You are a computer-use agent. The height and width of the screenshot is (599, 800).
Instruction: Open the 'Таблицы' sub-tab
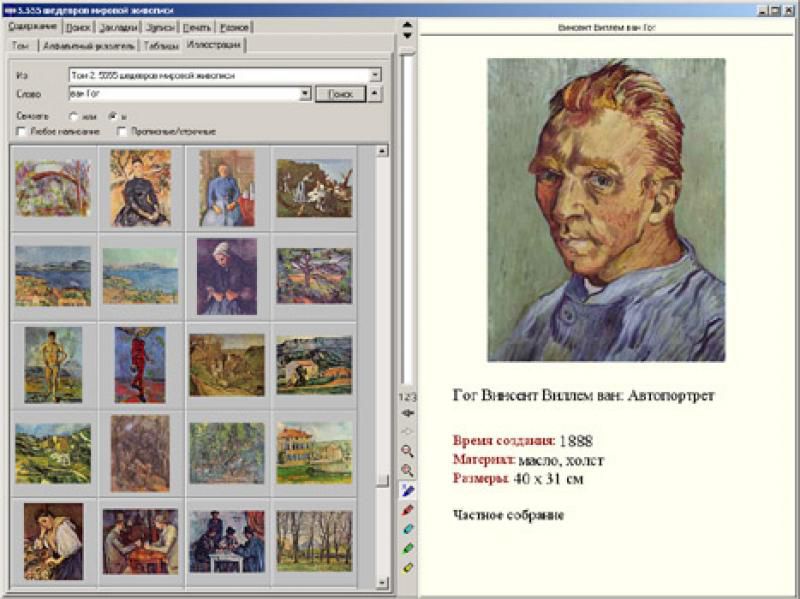pyautogui.click(x=161, y=45)
